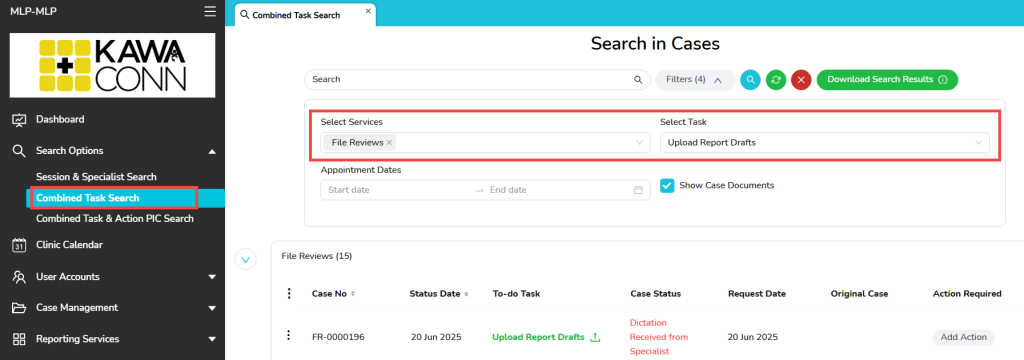Click the calendar icon in Appointment Dates
1024x360 pixels.
[x=639, y=190]
